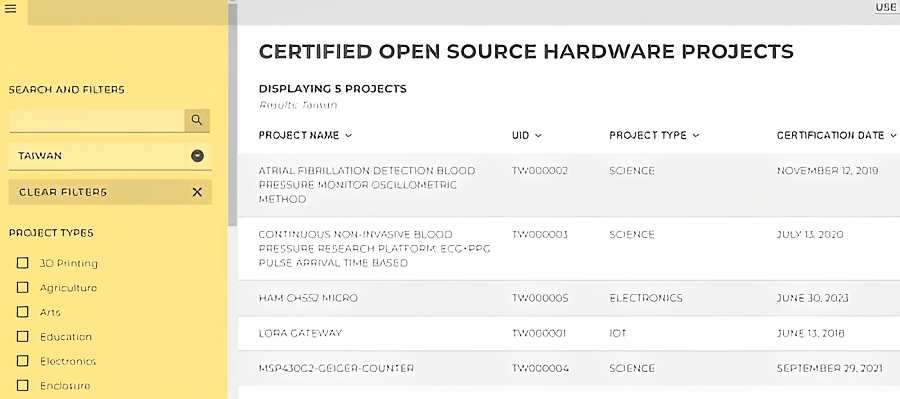The height and width of the screenshot is (399, 900).
Task: Enable the Agriculture project type checkbox
Action: tap(22, 287)
